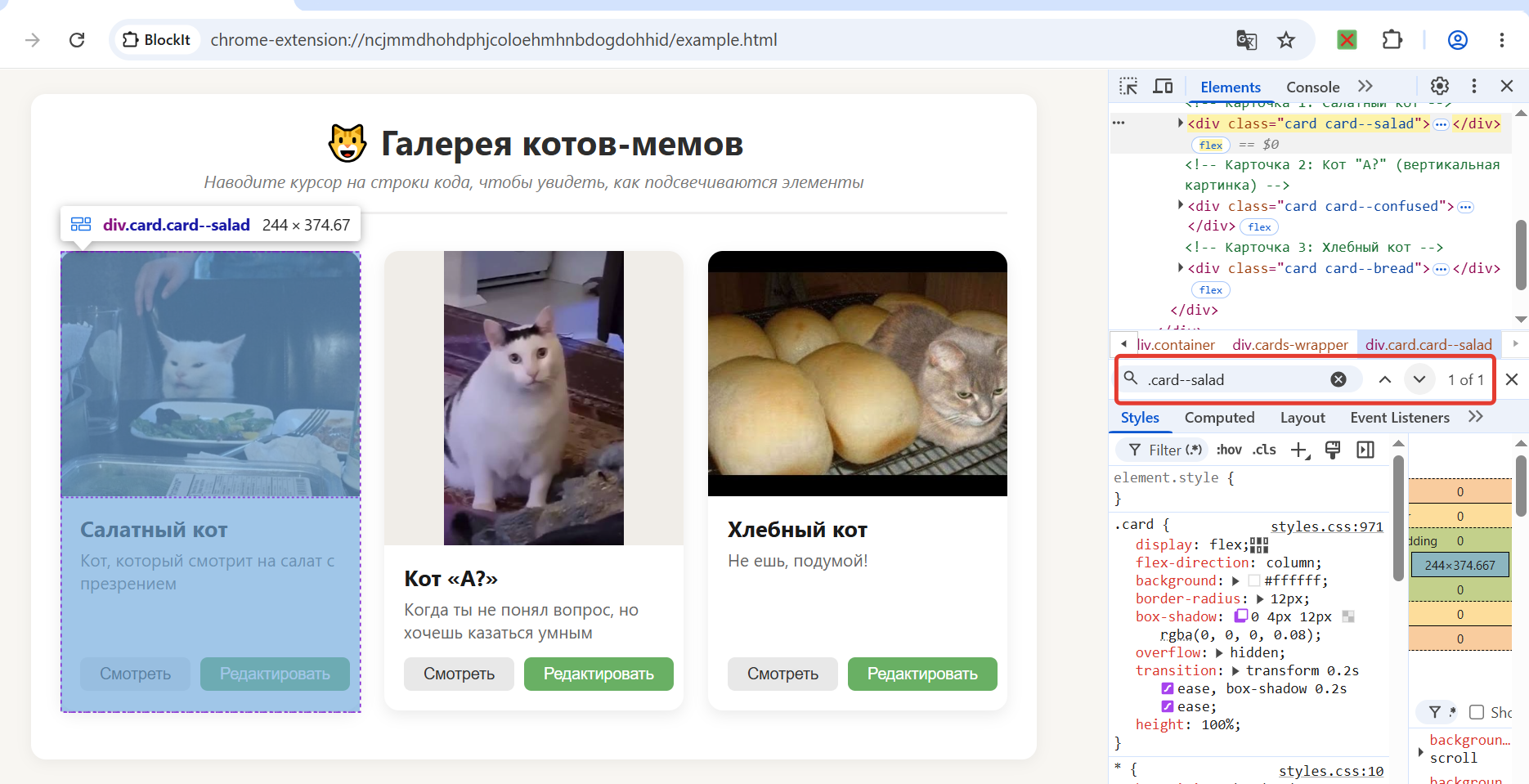Toggle rendering emulations paintbrush icon

(x=1333, y=450)
